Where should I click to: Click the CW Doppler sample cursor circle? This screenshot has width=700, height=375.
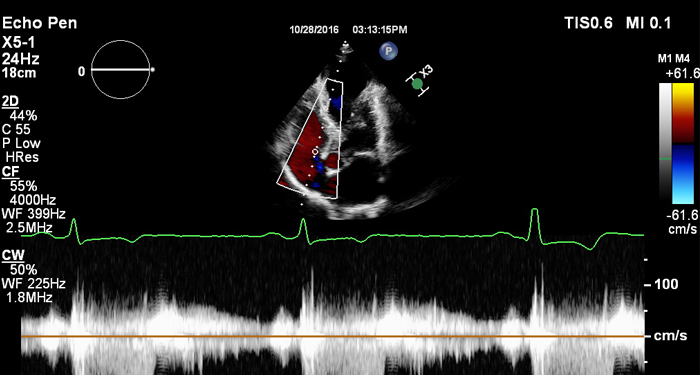point(315,152)
